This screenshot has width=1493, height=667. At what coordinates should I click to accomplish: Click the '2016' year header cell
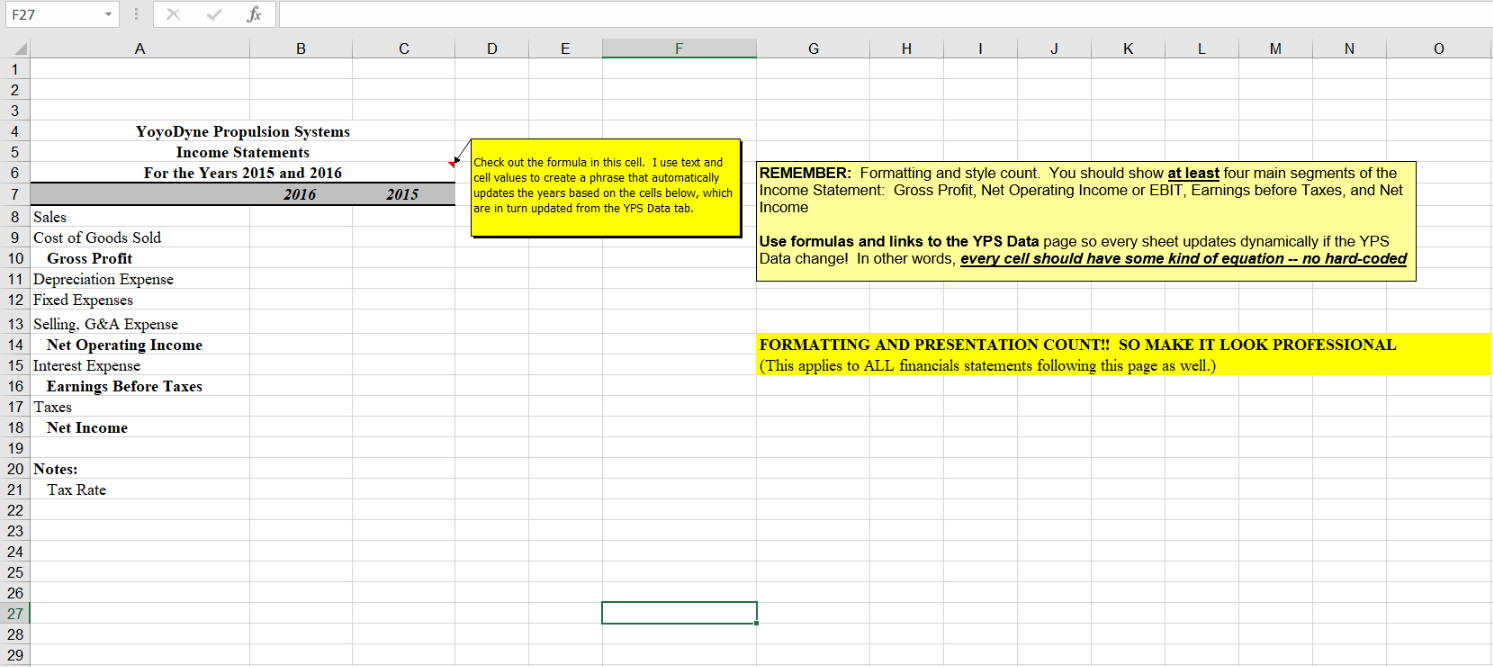click(299, 194)
